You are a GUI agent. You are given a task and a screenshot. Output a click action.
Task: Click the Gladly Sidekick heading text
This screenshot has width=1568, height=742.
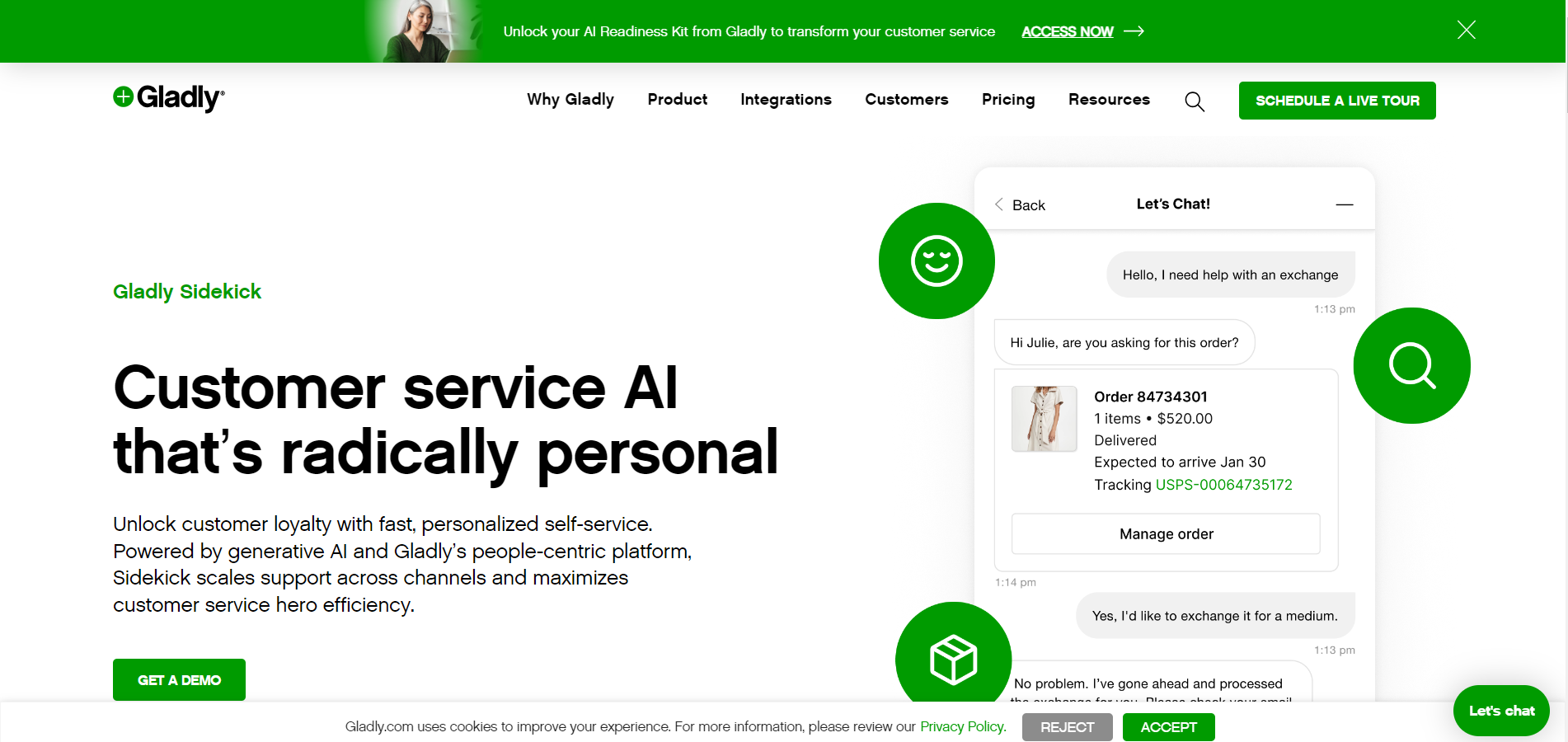[x=187, y=292]
